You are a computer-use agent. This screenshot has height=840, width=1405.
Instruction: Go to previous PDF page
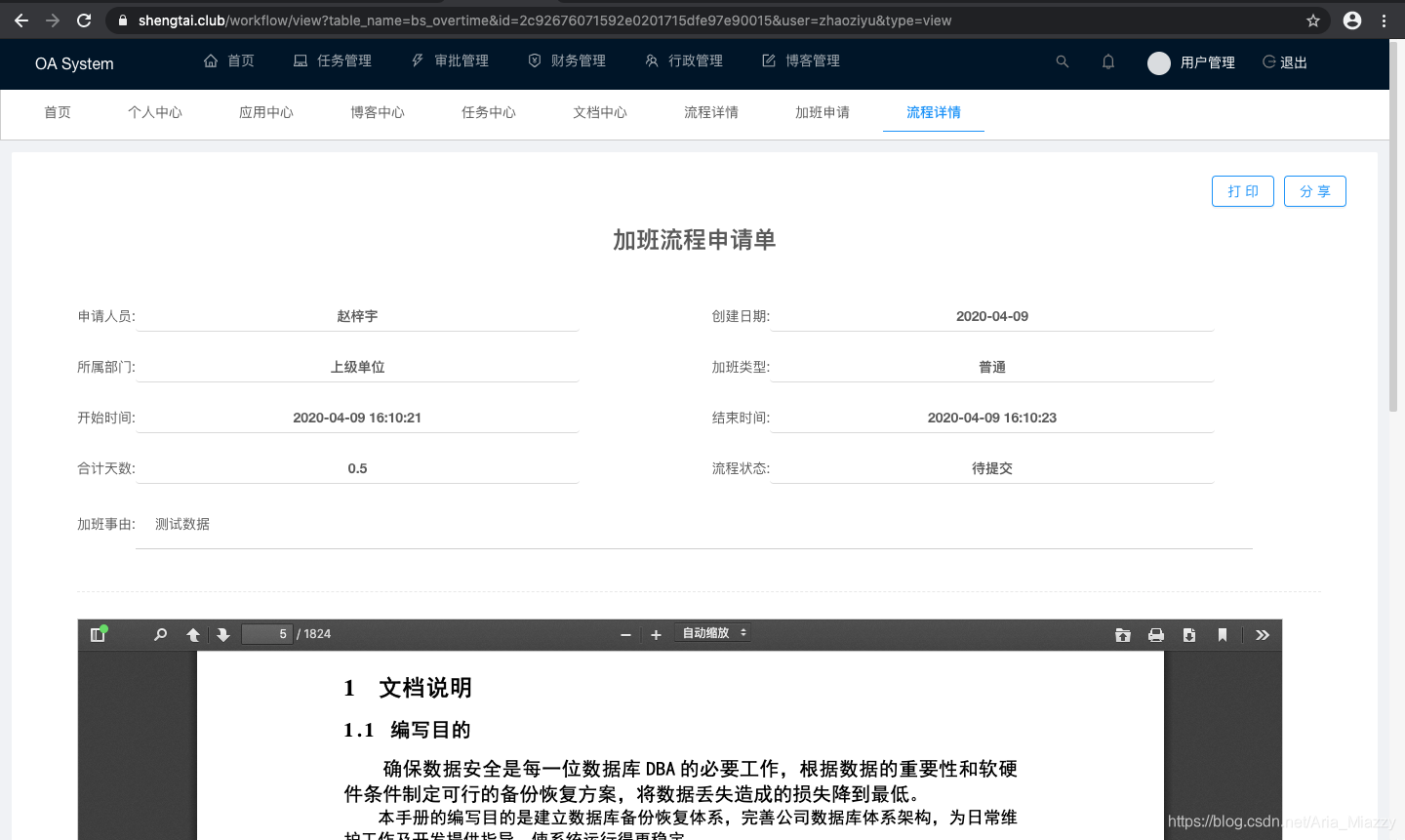(193, 635)
